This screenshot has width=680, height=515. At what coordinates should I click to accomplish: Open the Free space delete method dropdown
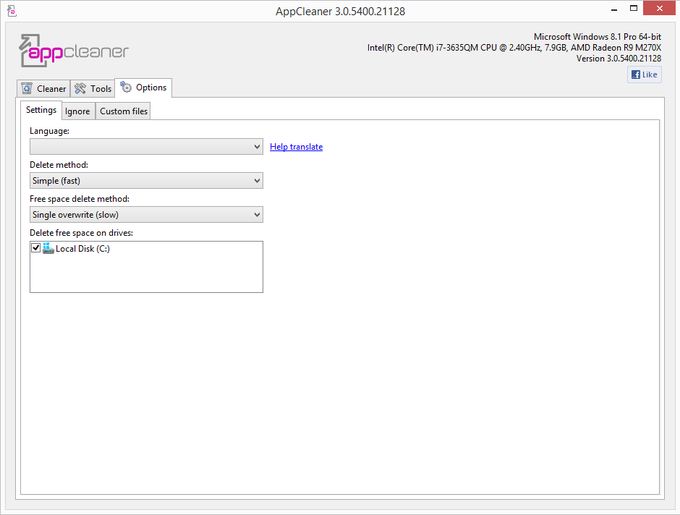146,215
